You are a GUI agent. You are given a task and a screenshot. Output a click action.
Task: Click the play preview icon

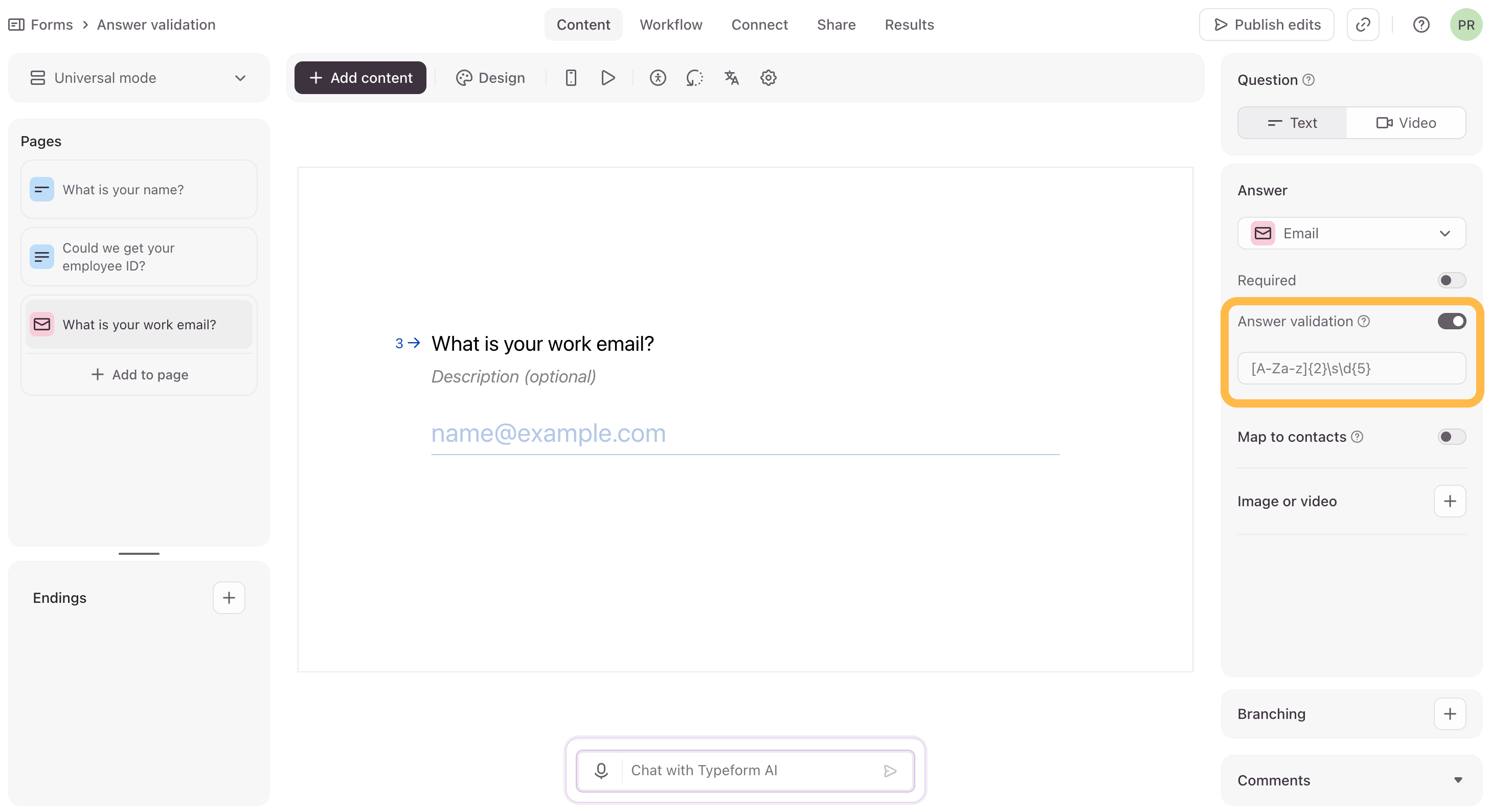[x=607, y=77]
